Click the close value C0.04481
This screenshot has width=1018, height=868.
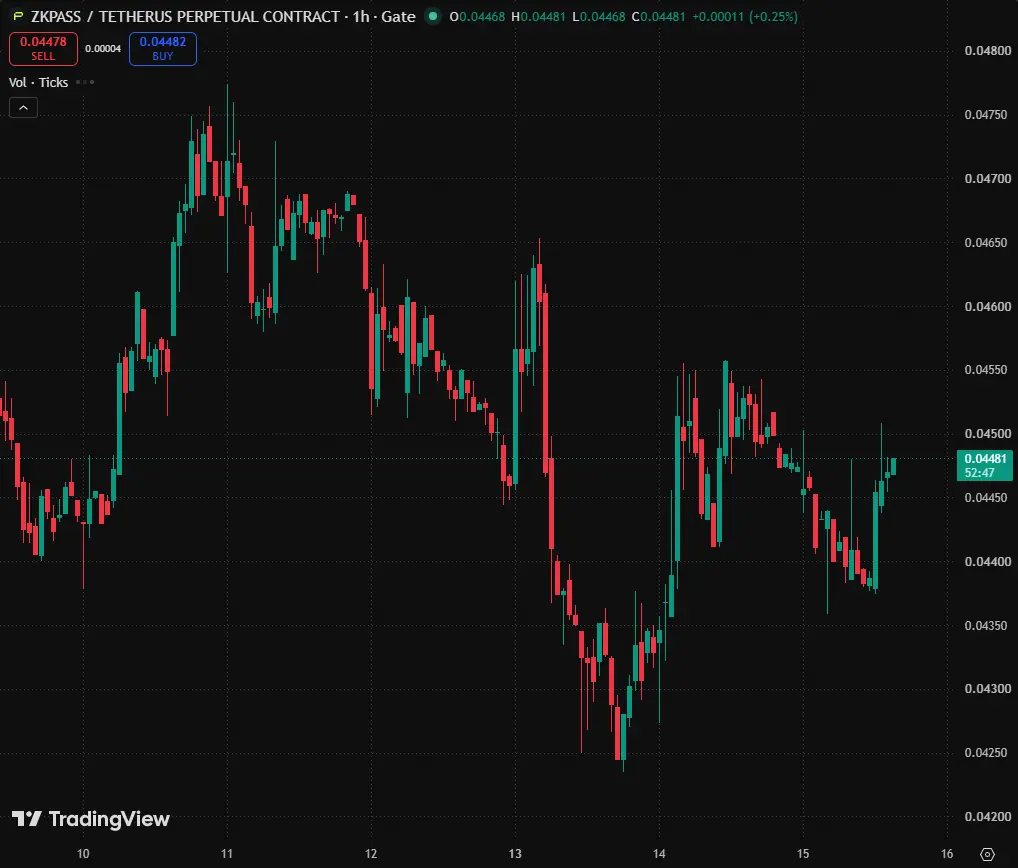[x=658, y=17]
